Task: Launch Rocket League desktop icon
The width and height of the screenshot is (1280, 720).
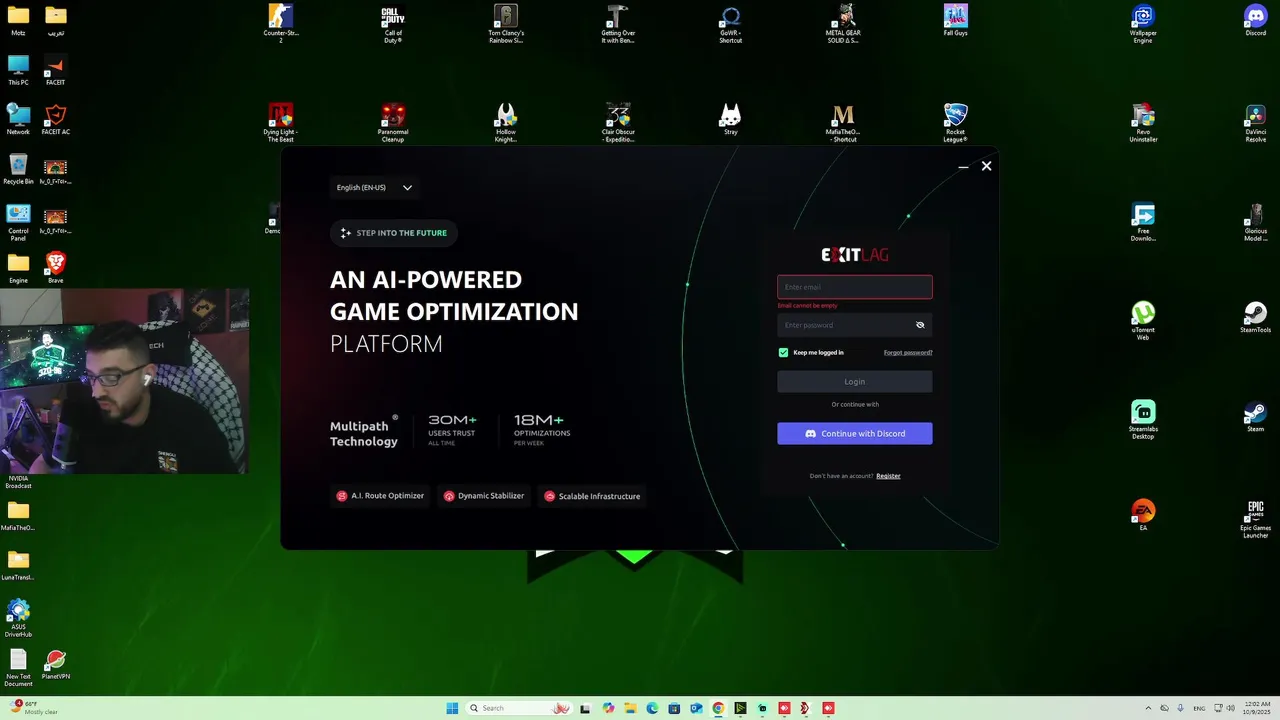Action: point(956,122)
